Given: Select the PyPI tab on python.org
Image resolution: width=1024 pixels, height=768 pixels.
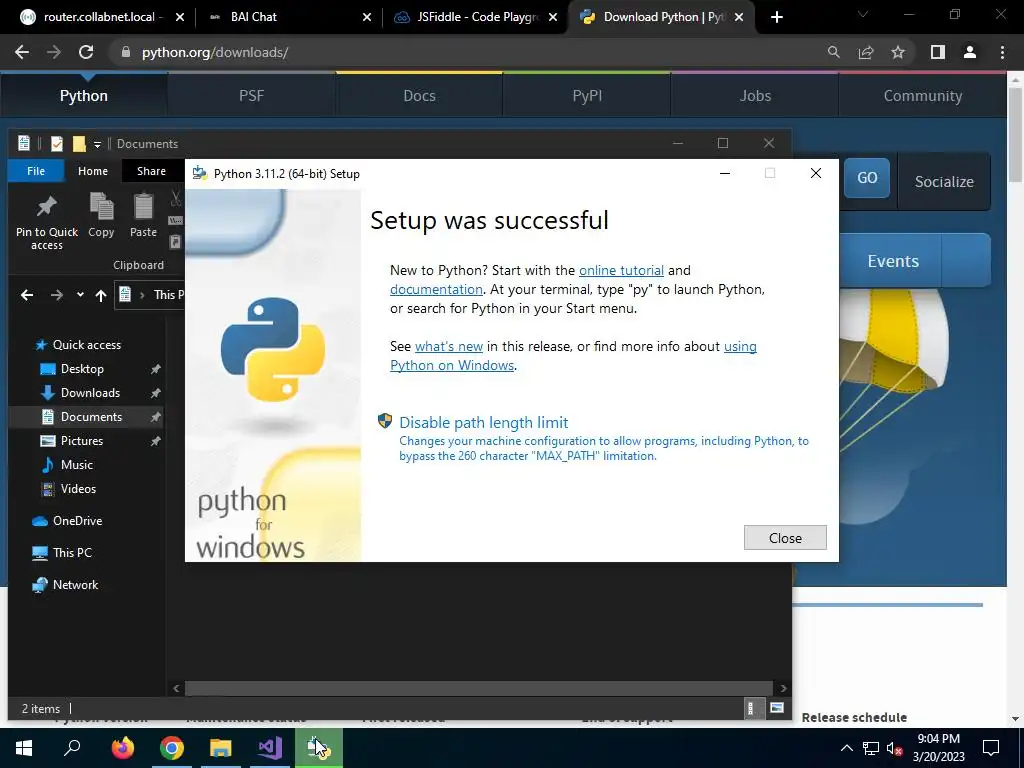Looking at the screenshot, I should point(587,95).
